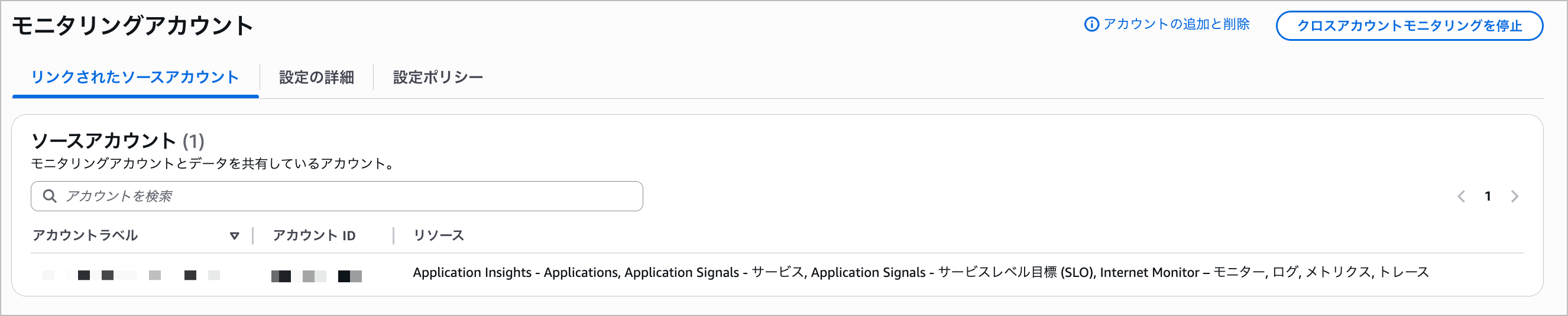Open the アカウントの追加と削除 link

(x=1176, y=24)
